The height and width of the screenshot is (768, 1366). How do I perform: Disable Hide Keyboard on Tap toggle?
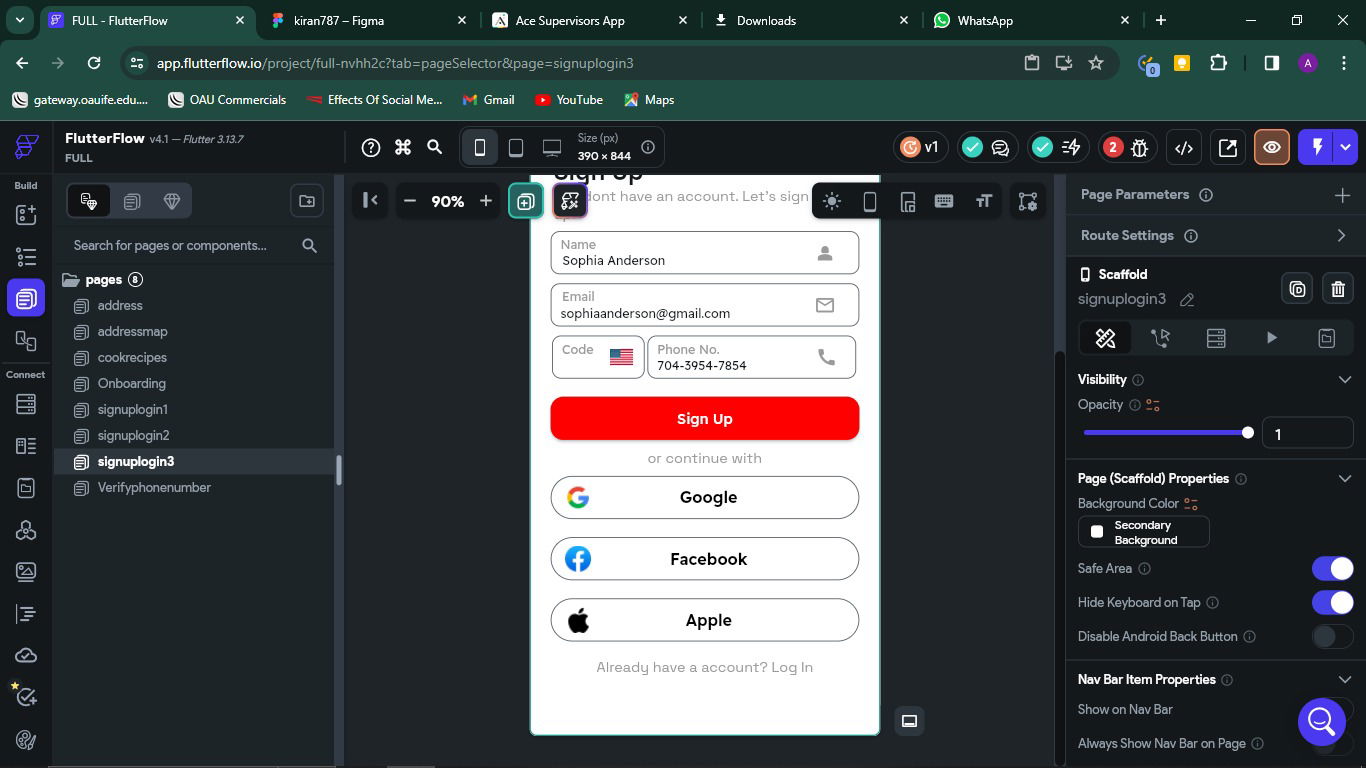click(x=1332, y=603)
